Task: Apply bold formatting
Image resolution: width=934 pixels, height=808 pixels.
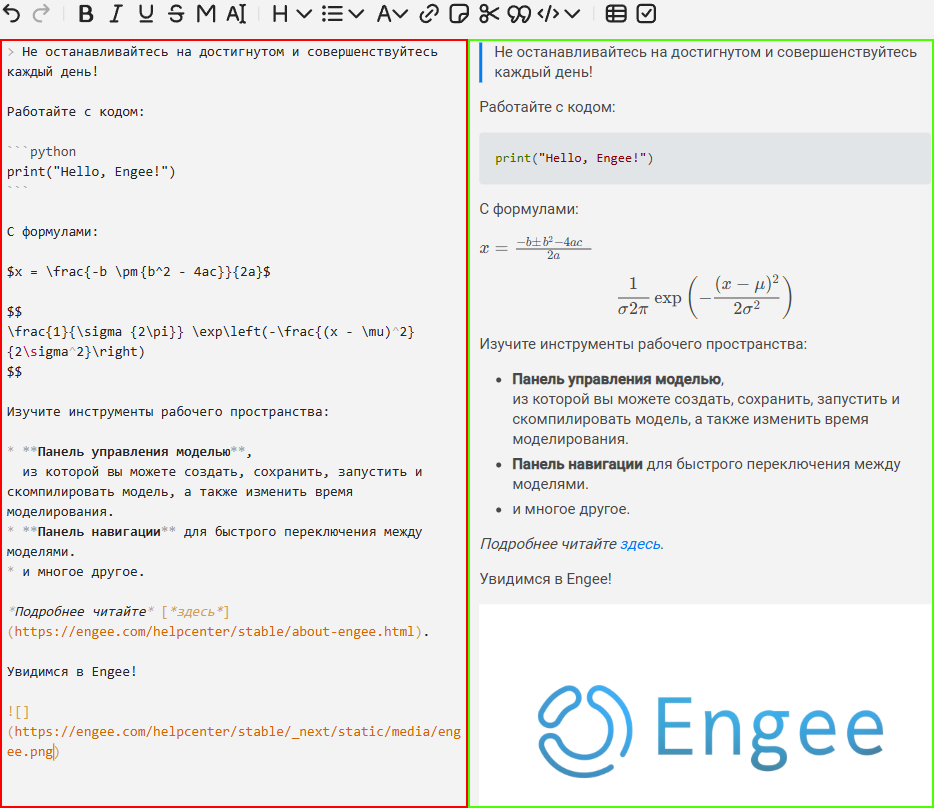Action: pyautogui.click(x=86, y=13)
